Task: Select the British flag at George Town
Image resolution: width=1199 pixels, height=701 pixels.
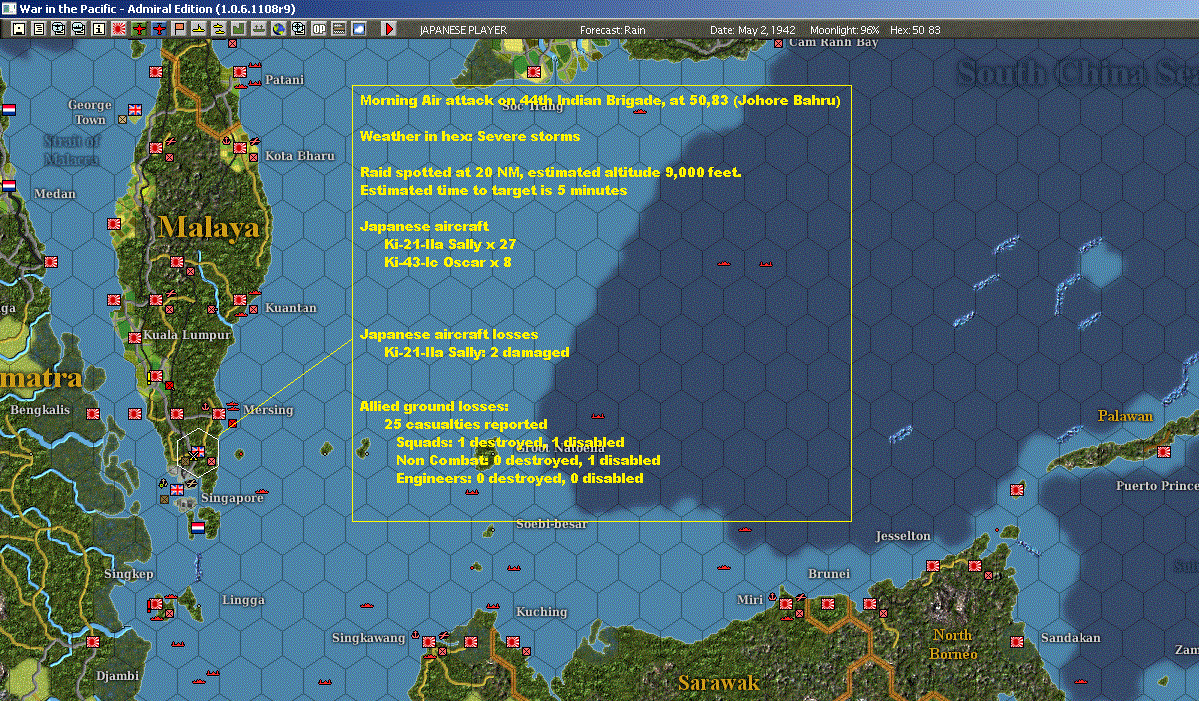Action: (x=135, y=110)
